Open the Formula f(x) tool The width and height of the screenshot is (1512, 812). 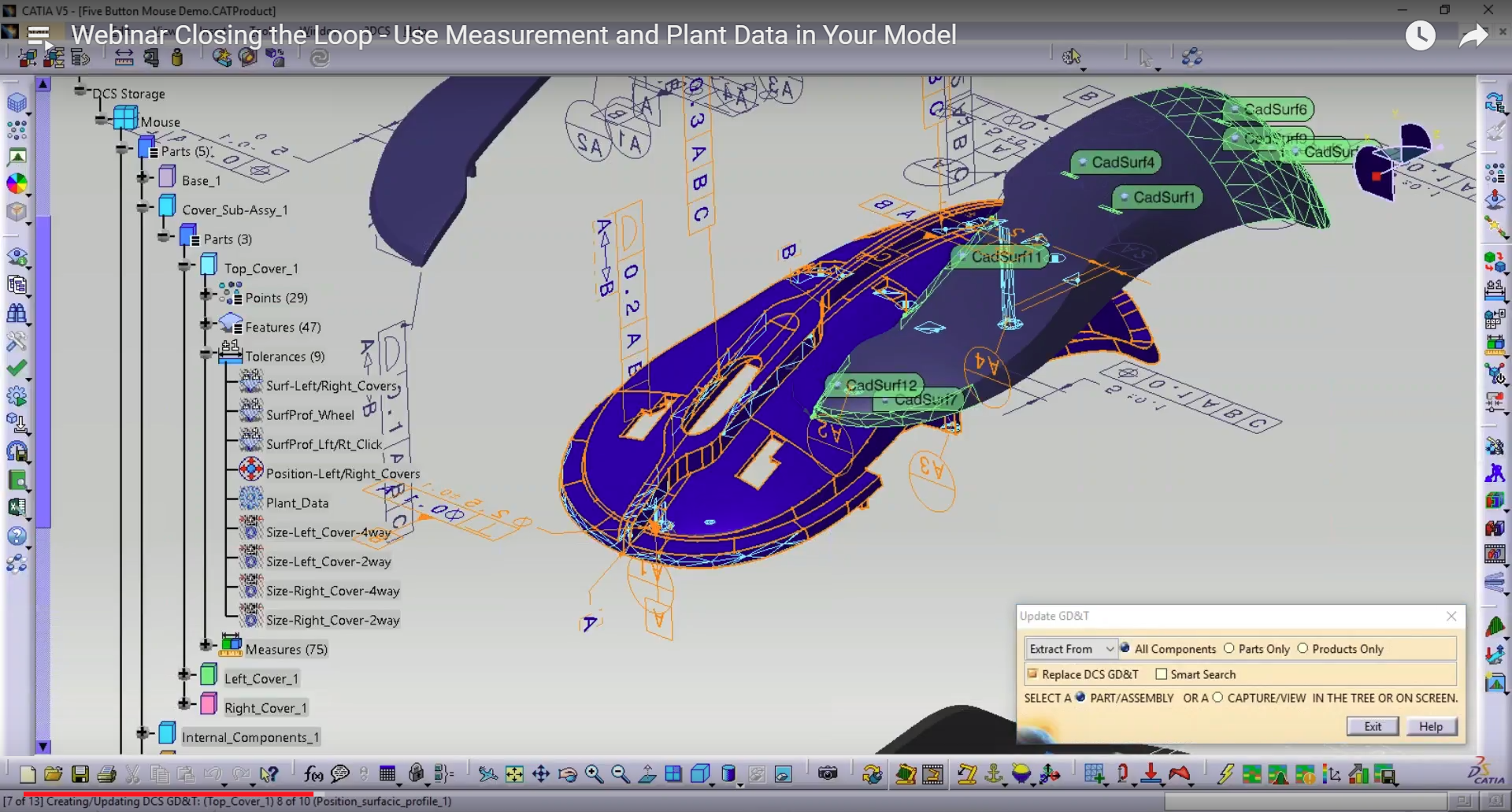coord(313,774)
